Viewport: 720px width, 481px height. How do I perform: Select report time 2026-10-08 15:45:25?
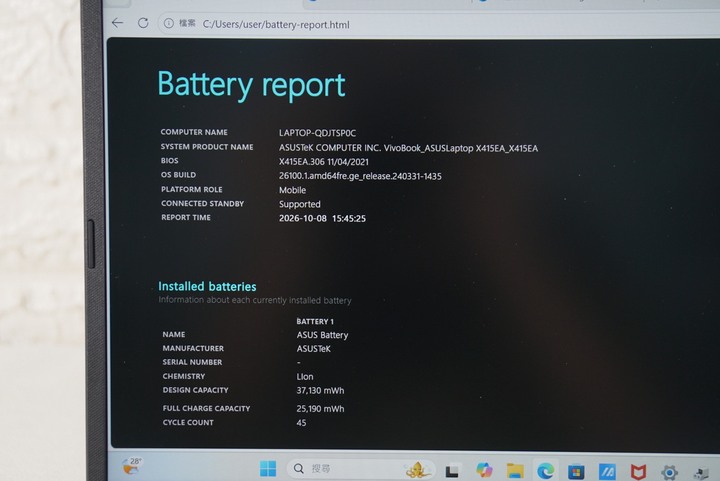[322, 218]
